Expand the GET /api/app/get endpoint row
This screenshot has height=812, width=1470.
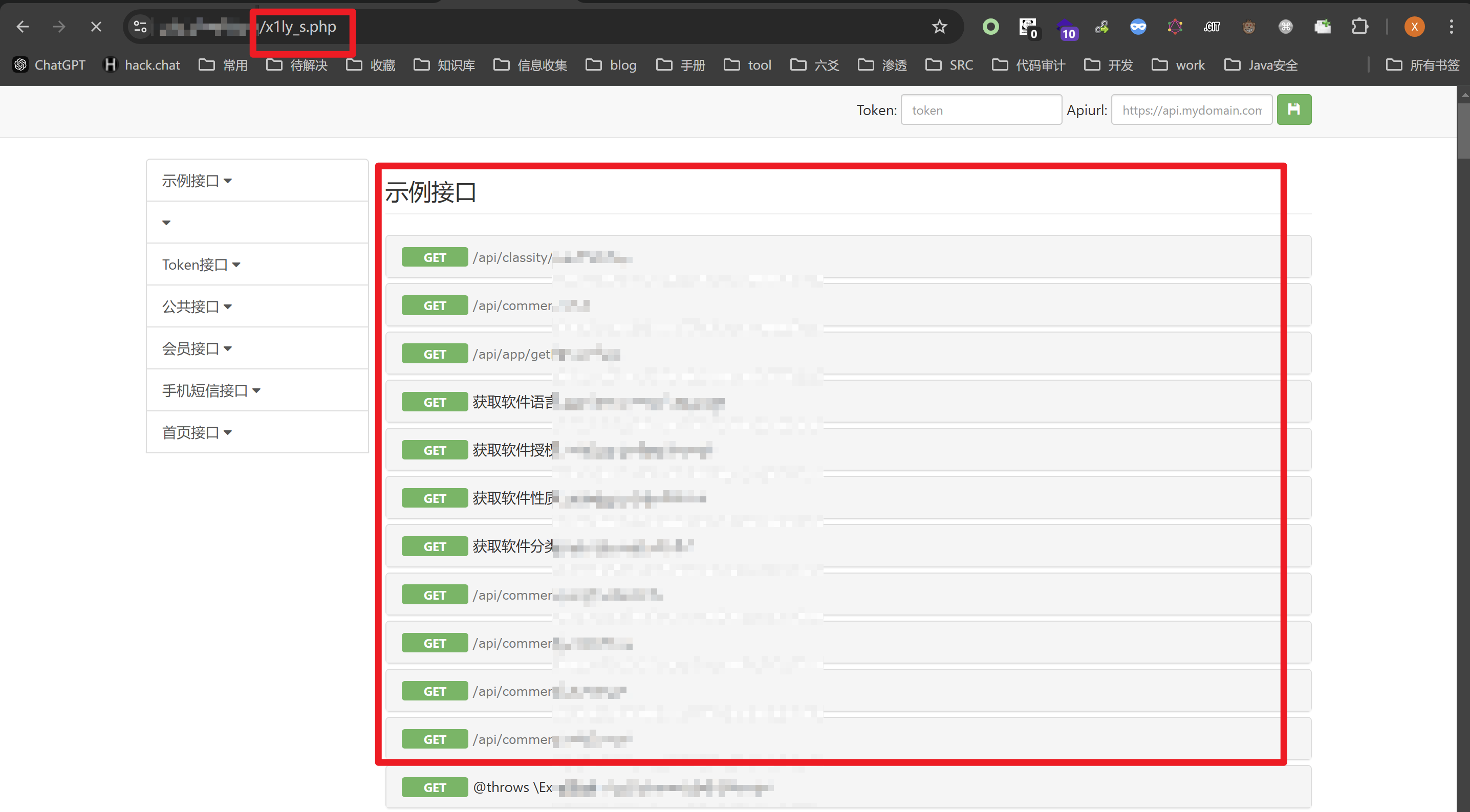(x=848, y=354)
